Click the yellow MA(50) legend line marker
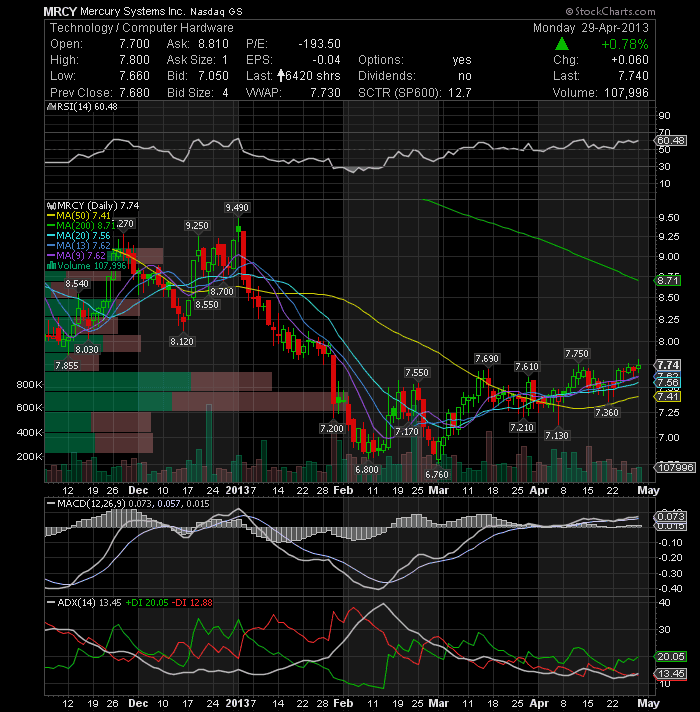 pos(51,216)
